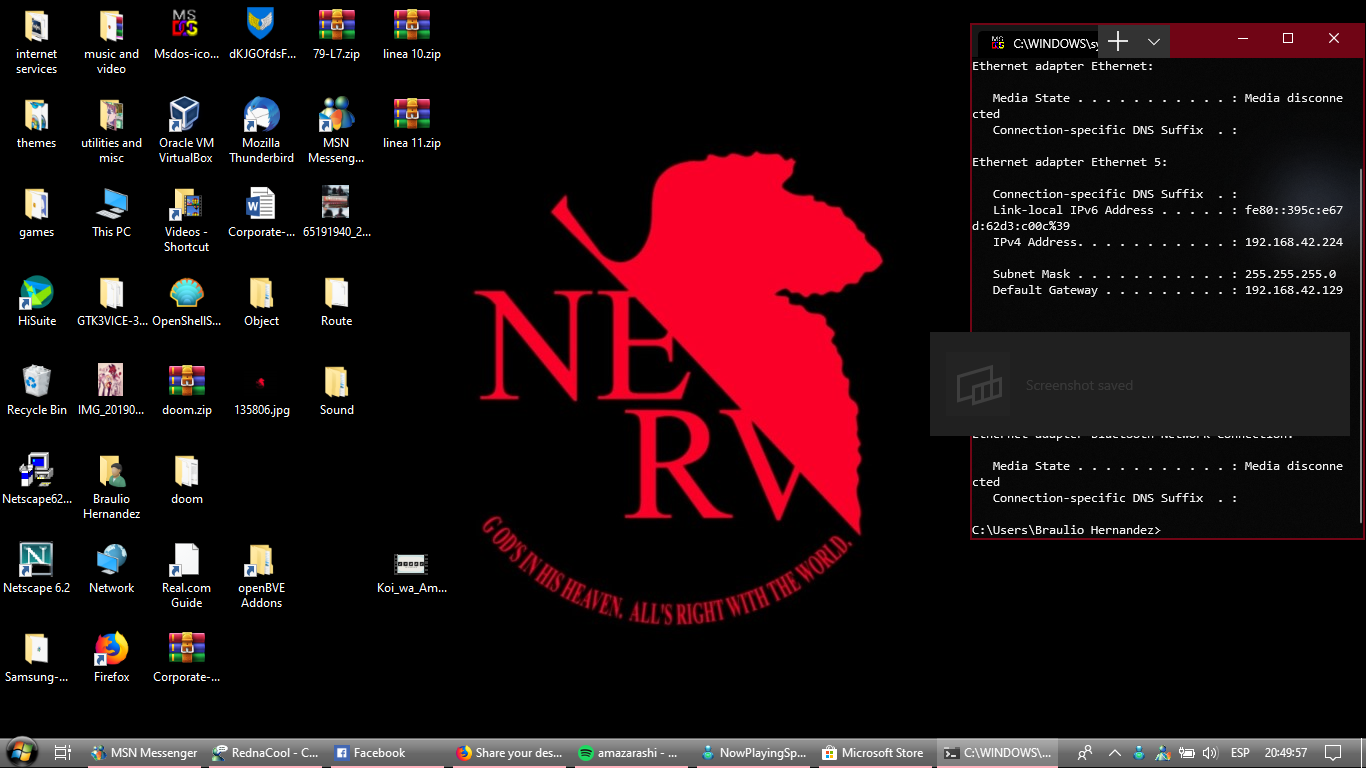The height and width of the screenshot is (768, 1366).
Task: Click the Default Gateway line in terminal
Action: pyautogui.click(x=1167, y=290)
